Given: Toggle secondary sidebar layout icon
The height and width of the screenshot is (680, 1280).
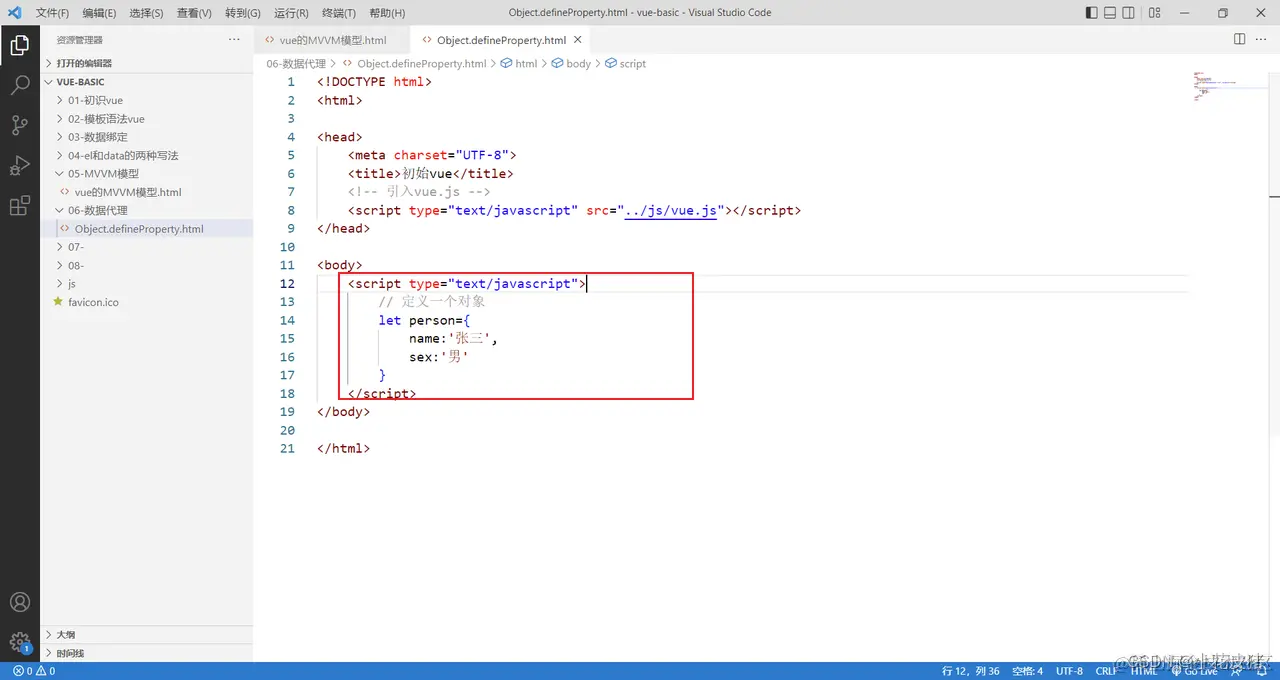Looking at the screenshot, I should click(x=1129, y=13).
